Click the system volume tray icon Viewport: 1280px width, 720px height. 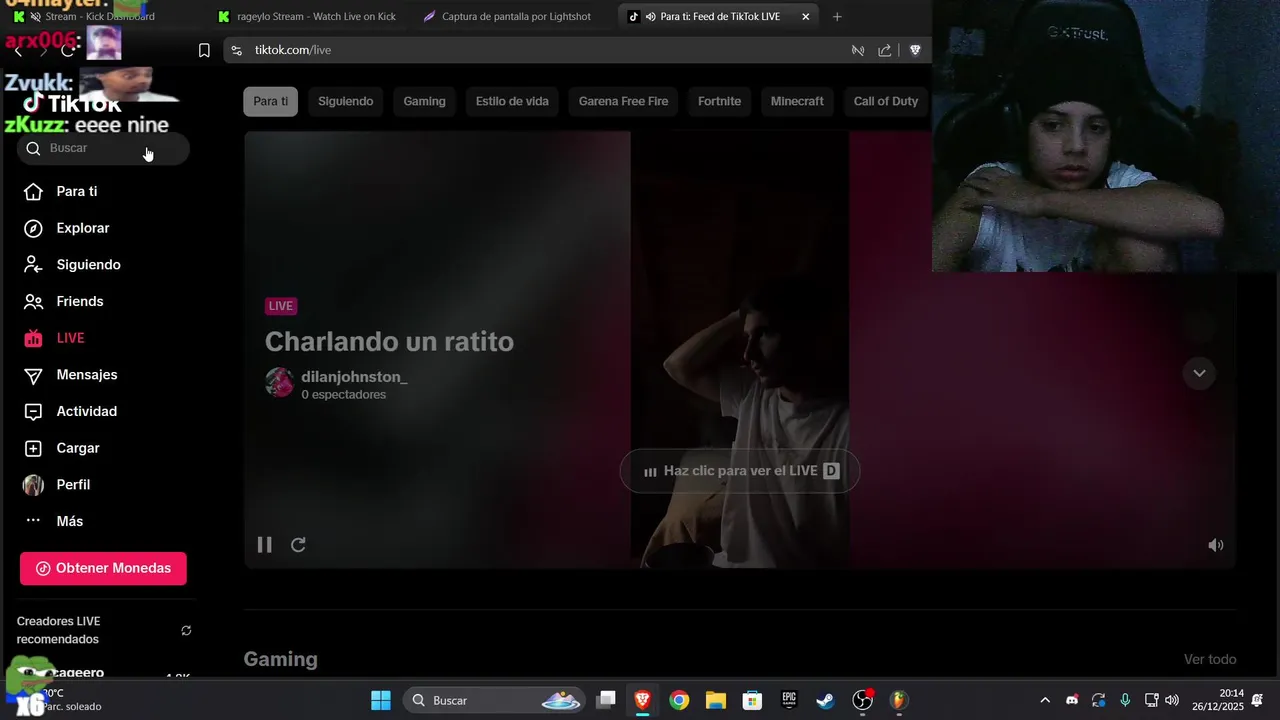[x=1172, y=700]
